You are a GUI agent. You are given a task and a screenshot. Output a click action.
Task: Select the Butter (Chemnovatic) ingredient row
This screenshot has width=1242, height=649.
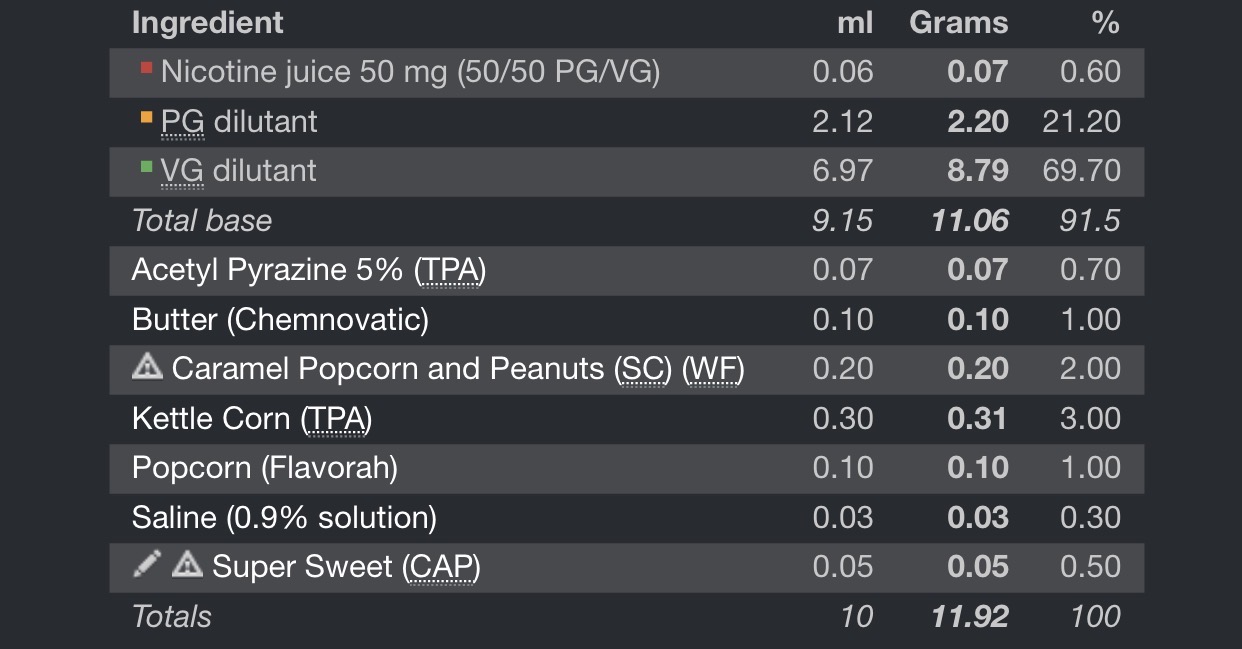(x=280, y=320)
